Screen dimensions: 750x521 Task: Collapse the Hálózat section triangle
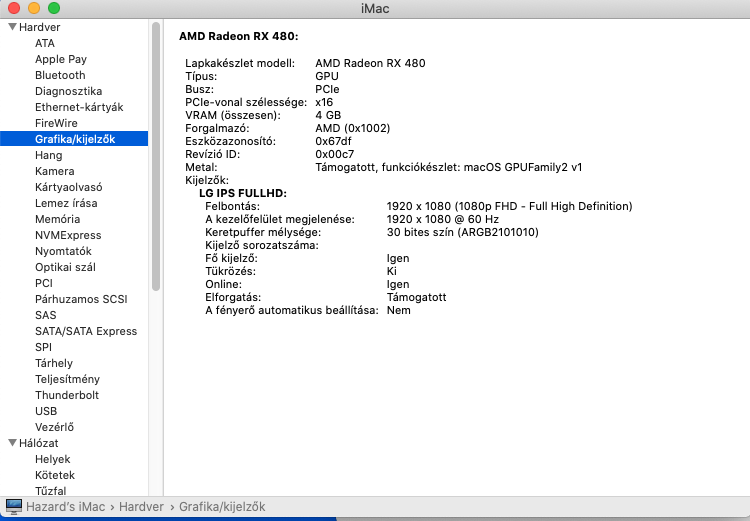pos(12,443)
